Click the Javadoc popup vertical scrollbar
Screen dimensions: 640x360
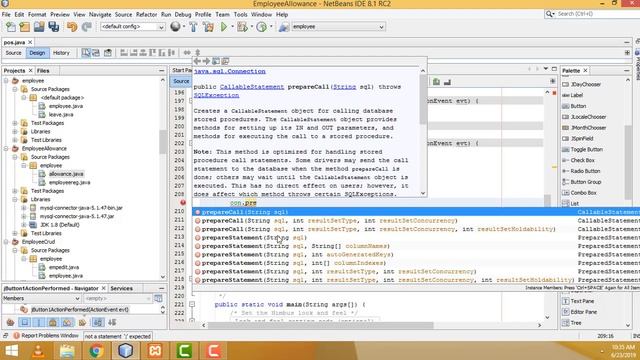click(x=423, y=133)
